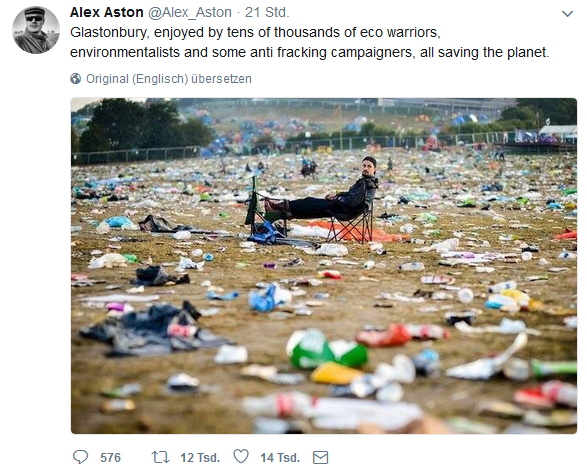Click the 576 replies count

(110, 458)
